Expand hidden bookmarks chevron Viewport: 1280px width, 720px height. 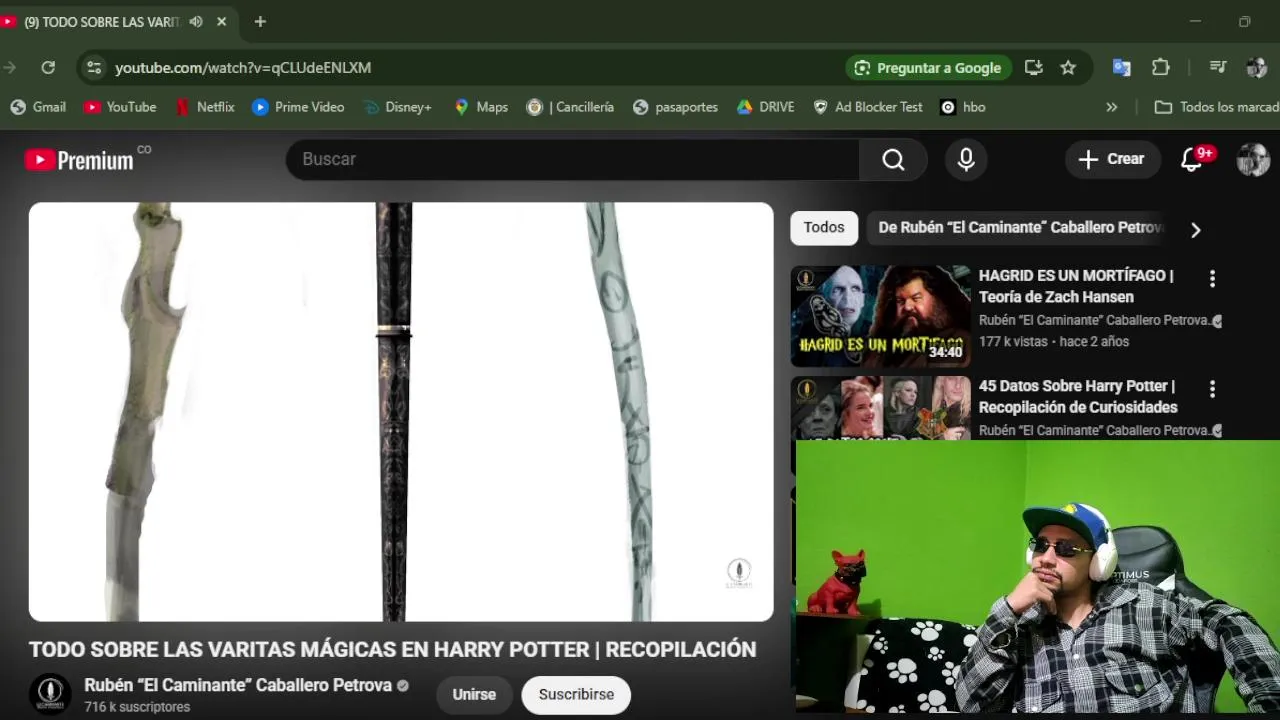(x=1111, y=107)
